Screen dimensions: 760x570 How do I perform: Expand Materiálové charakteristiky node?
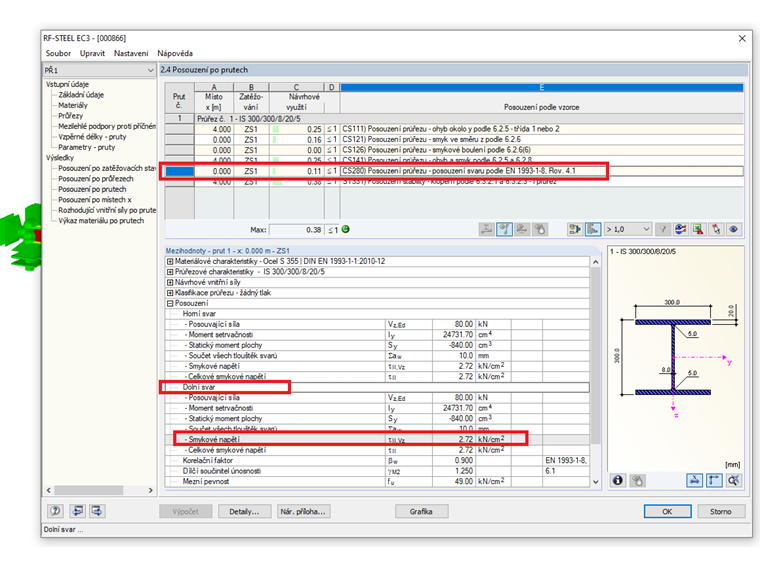coord(170,261)
